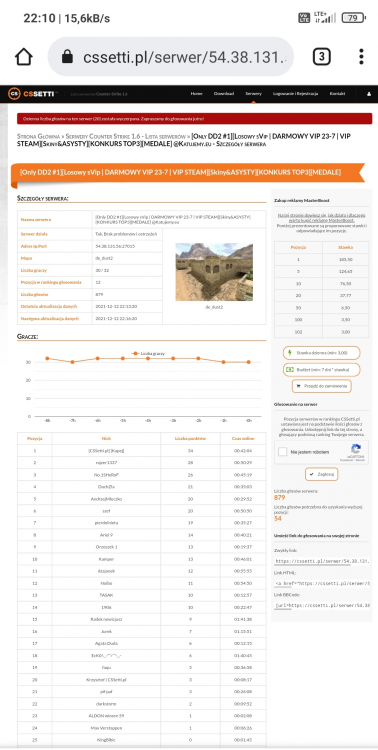This screenshot has height=750, width=378.
Task: Click the Czas online column header
Action: click(x=243, y=438)
